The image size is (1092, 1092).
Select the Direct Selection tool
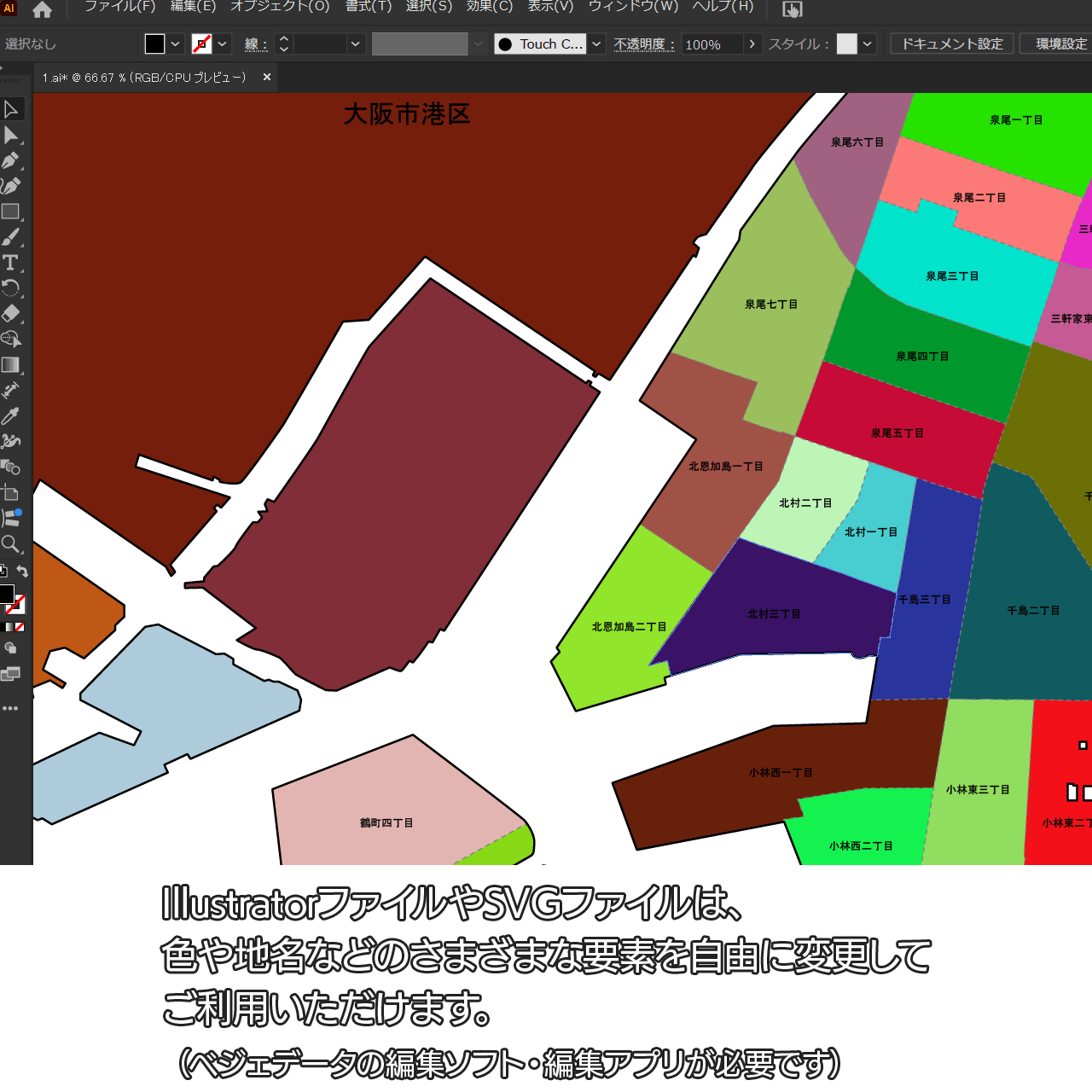(x=11, y=135)
